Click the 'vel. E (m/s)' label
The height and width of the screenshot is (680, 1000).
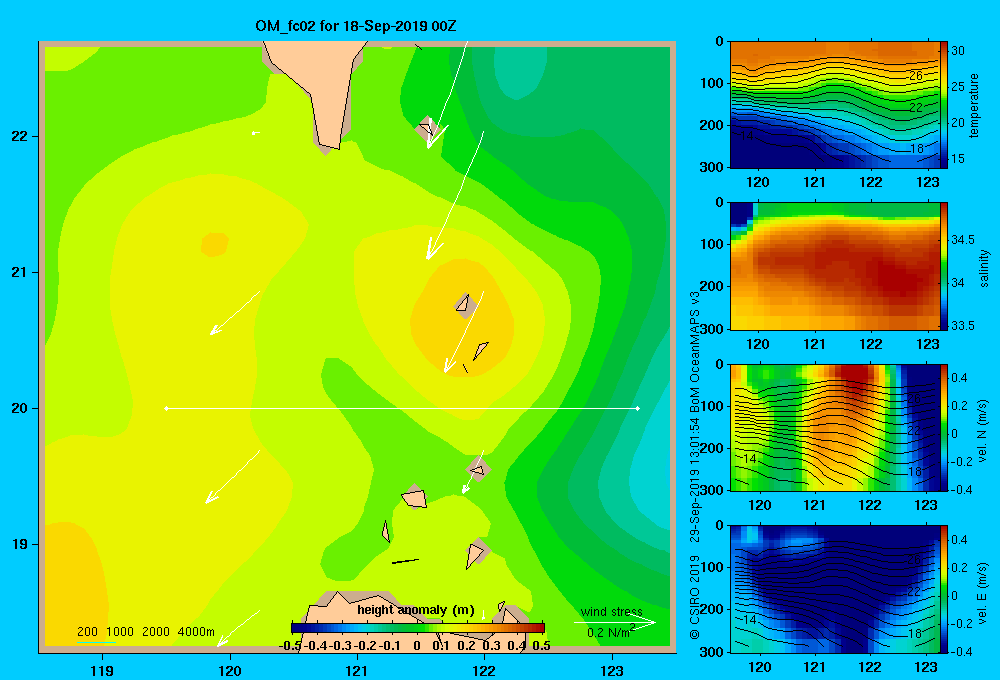983,592
